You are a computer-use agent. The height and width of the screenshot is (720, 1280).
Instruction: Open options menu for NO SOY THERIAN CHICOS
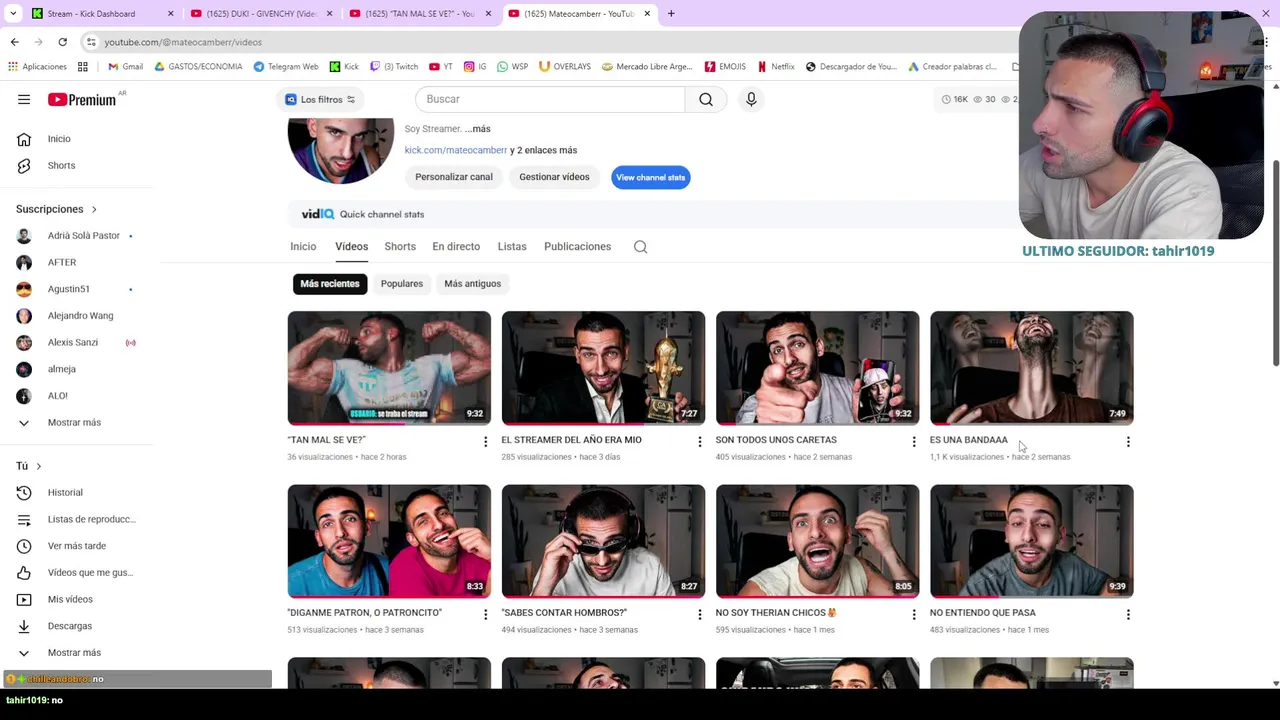[x=914, y=614]
